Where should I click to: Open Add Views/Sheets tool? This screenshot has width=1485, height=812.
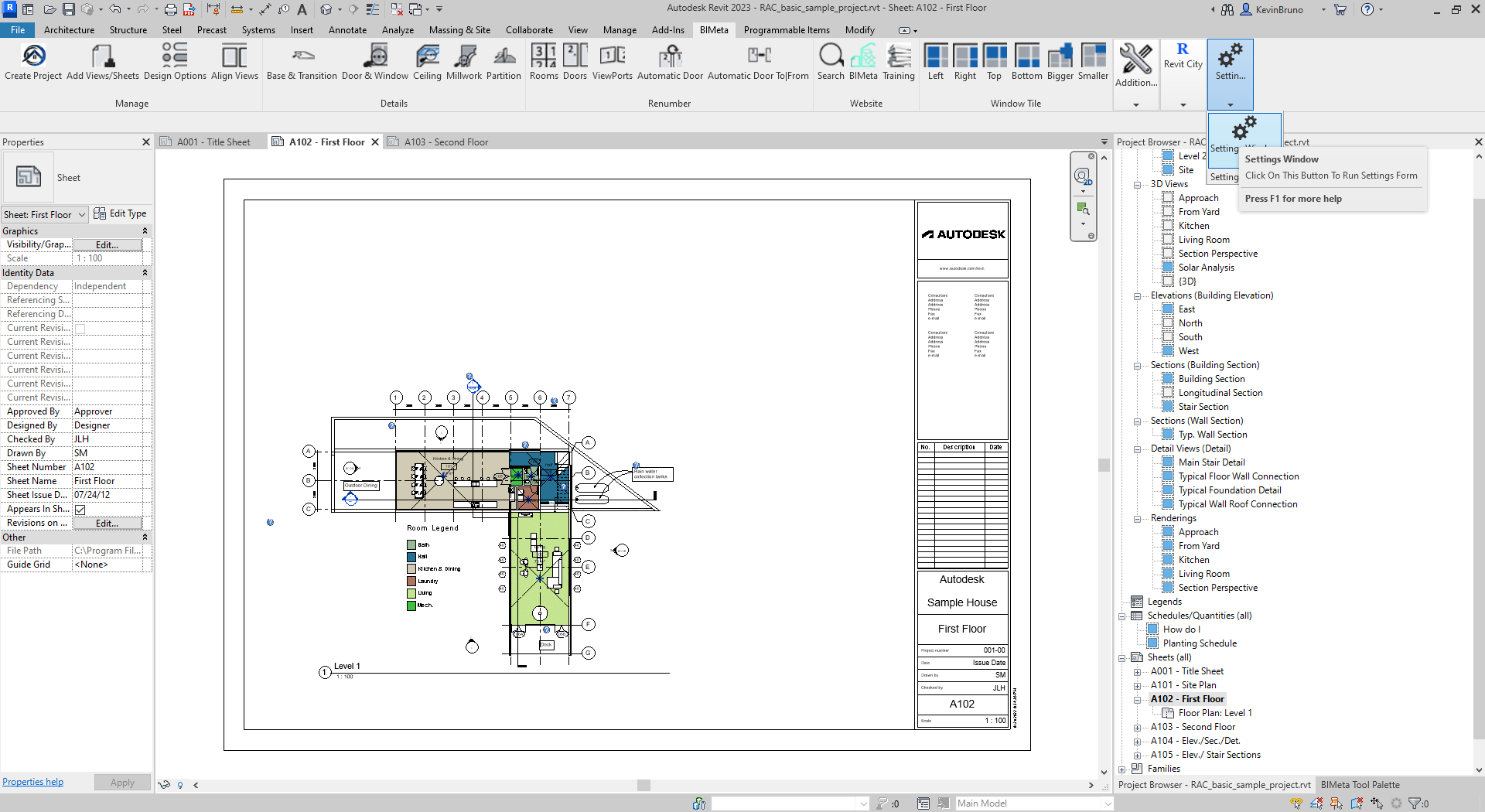[x=103, y=62]
